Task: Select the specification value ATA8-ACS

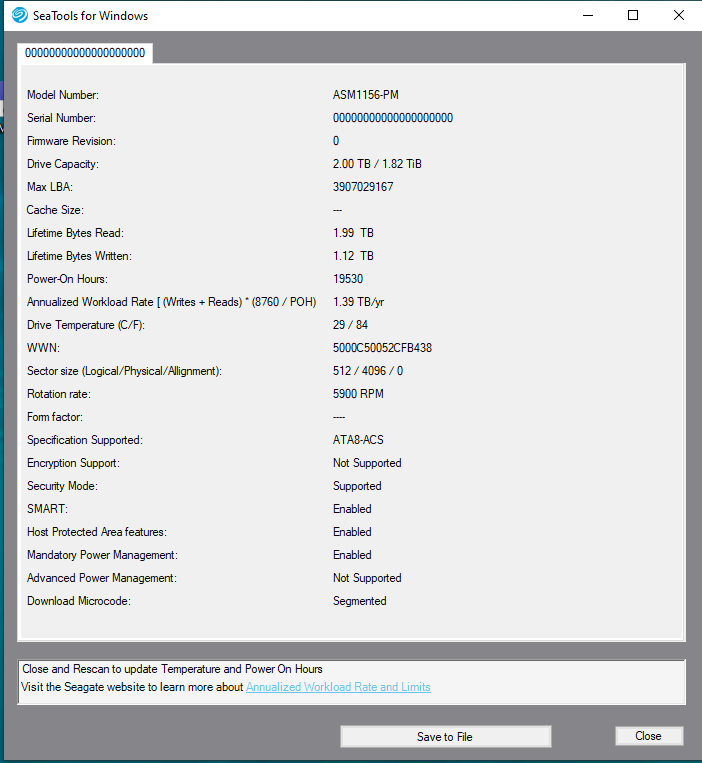Action: (358, 440)
